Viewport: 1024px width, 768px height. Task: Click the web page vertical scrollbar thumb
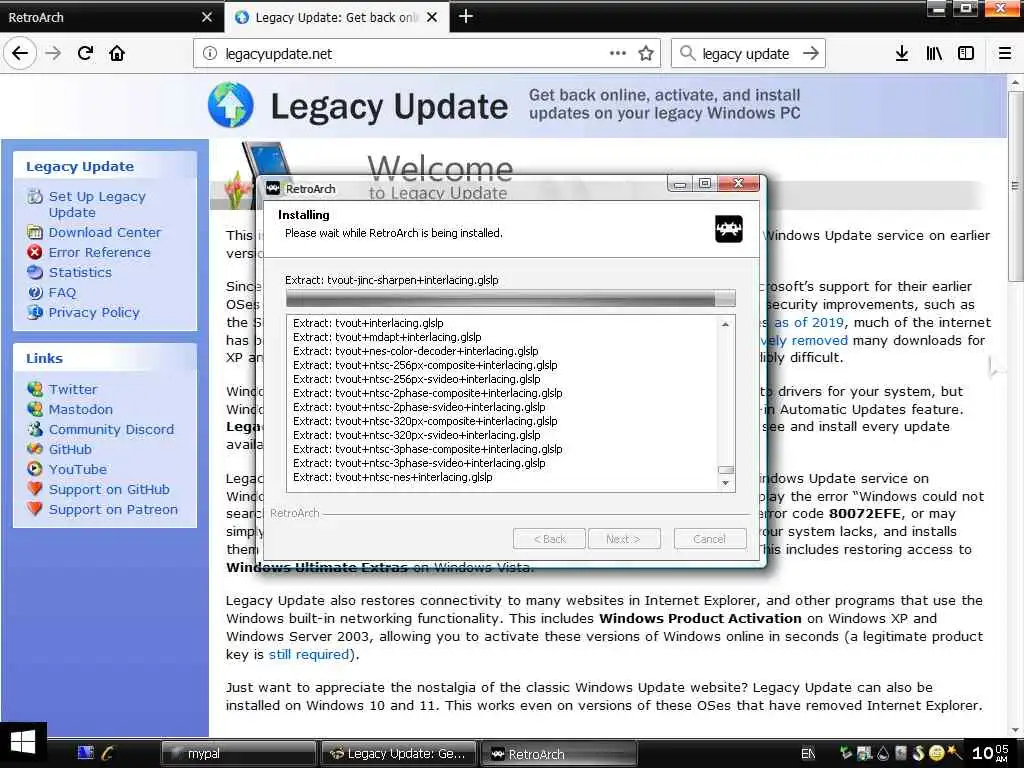(x=1015, y=186)
